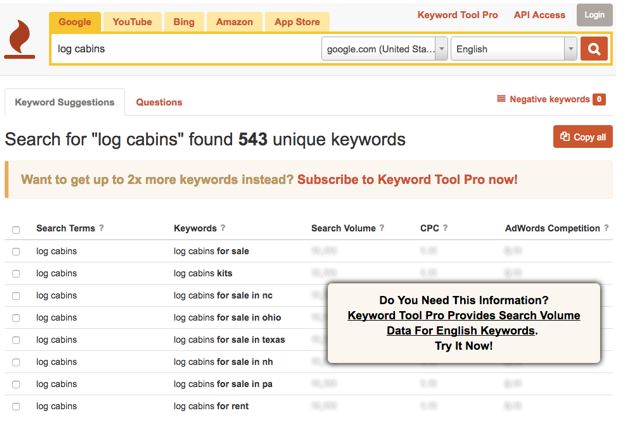Check the box for 'log cabins for sale in nc'
Image resolution: width=634 pixels, height=428 pixels.
tap(16, 296)
